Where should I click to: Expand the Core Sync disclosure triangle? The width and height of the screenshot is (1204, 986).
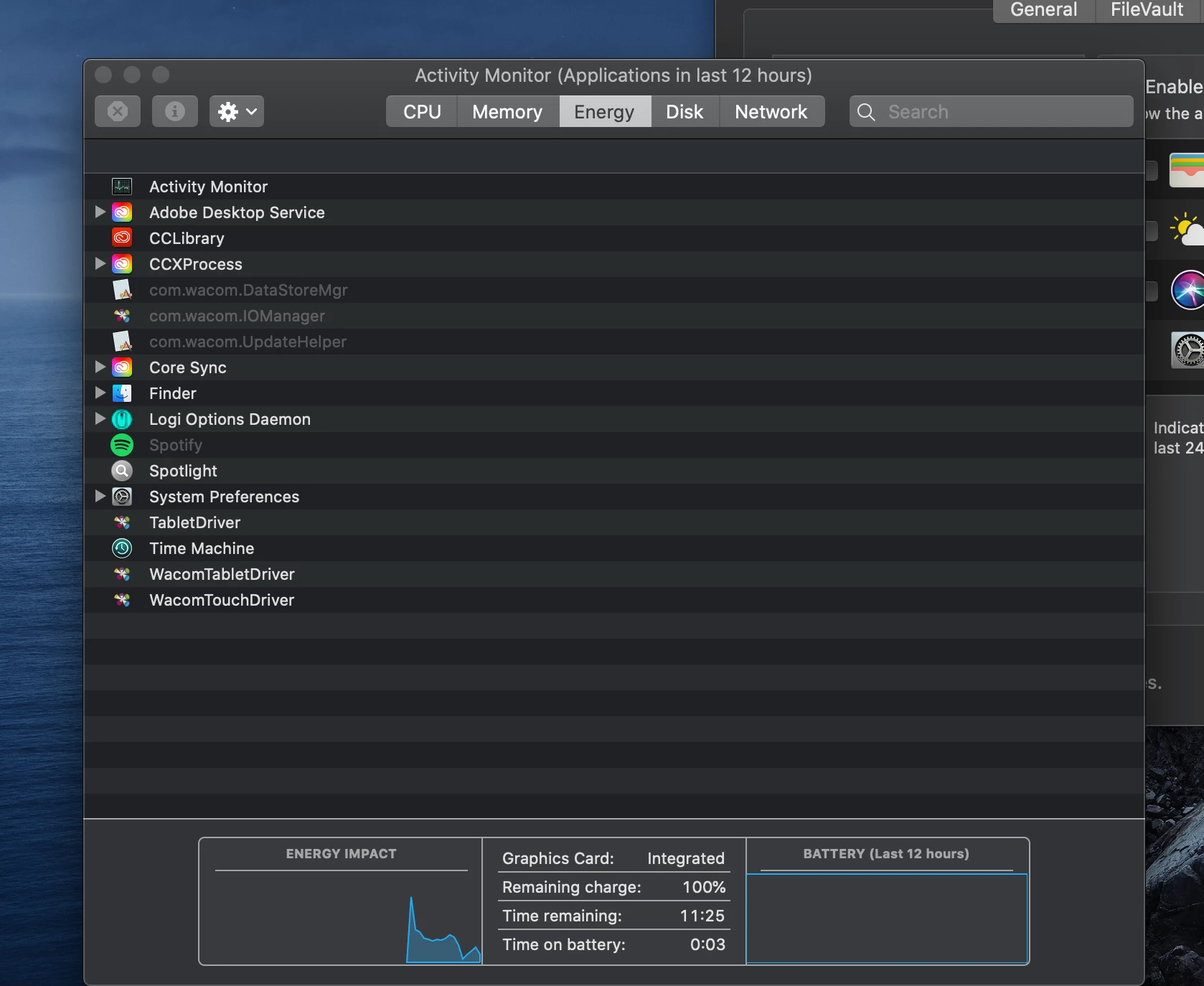(100, 367)
